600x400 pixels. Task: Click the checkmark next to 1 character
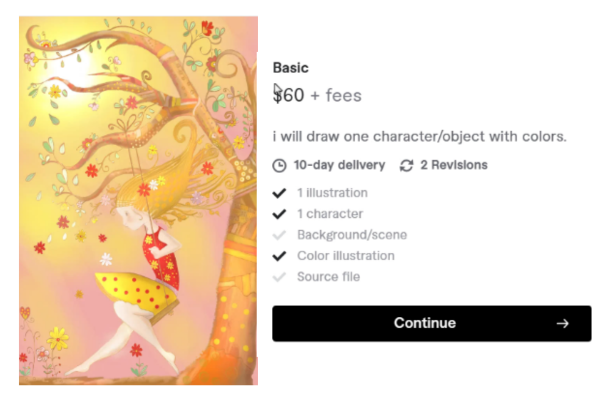279,214
